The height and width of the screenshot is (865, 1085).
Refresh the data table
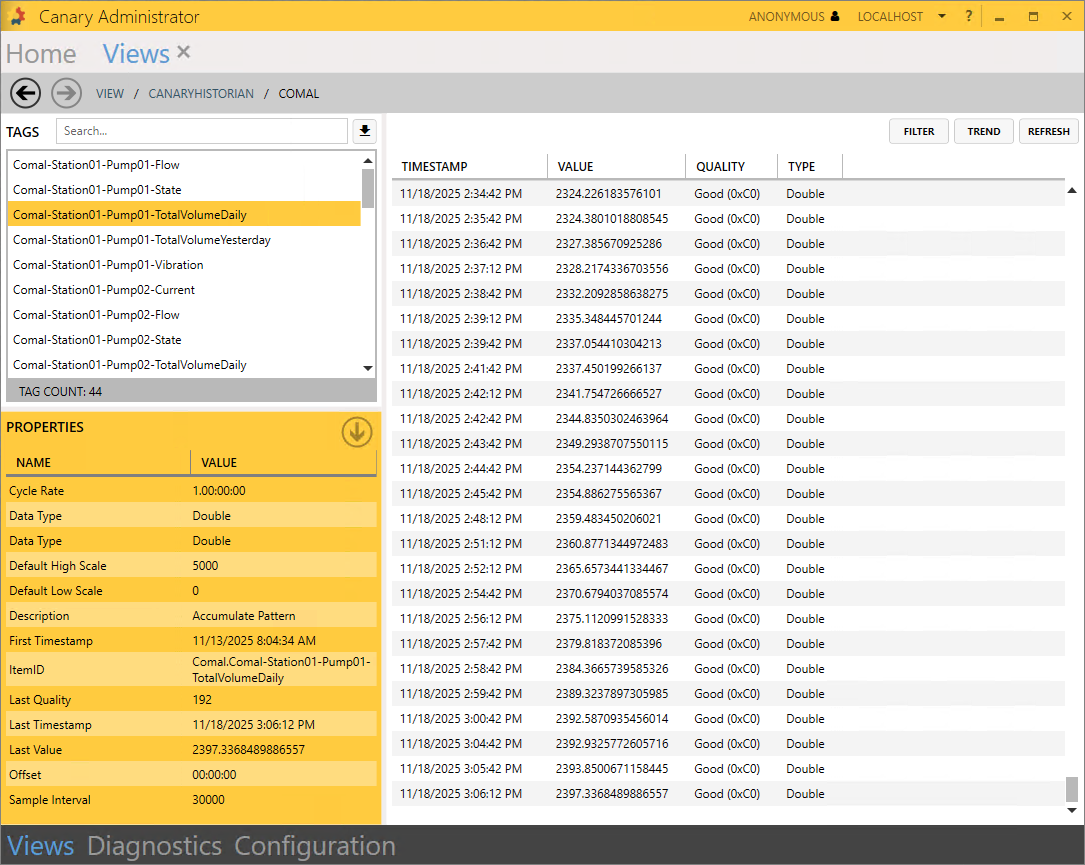(1048, 131)
